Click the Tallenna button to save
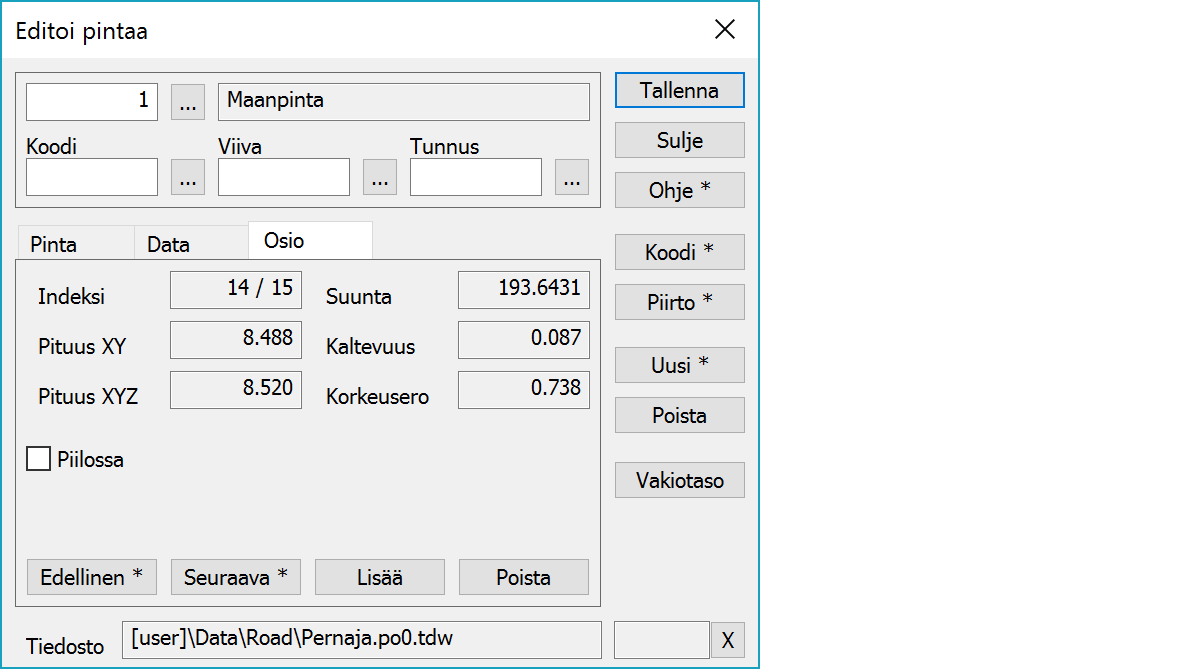 pyautogui.click(x=679, y=90)
